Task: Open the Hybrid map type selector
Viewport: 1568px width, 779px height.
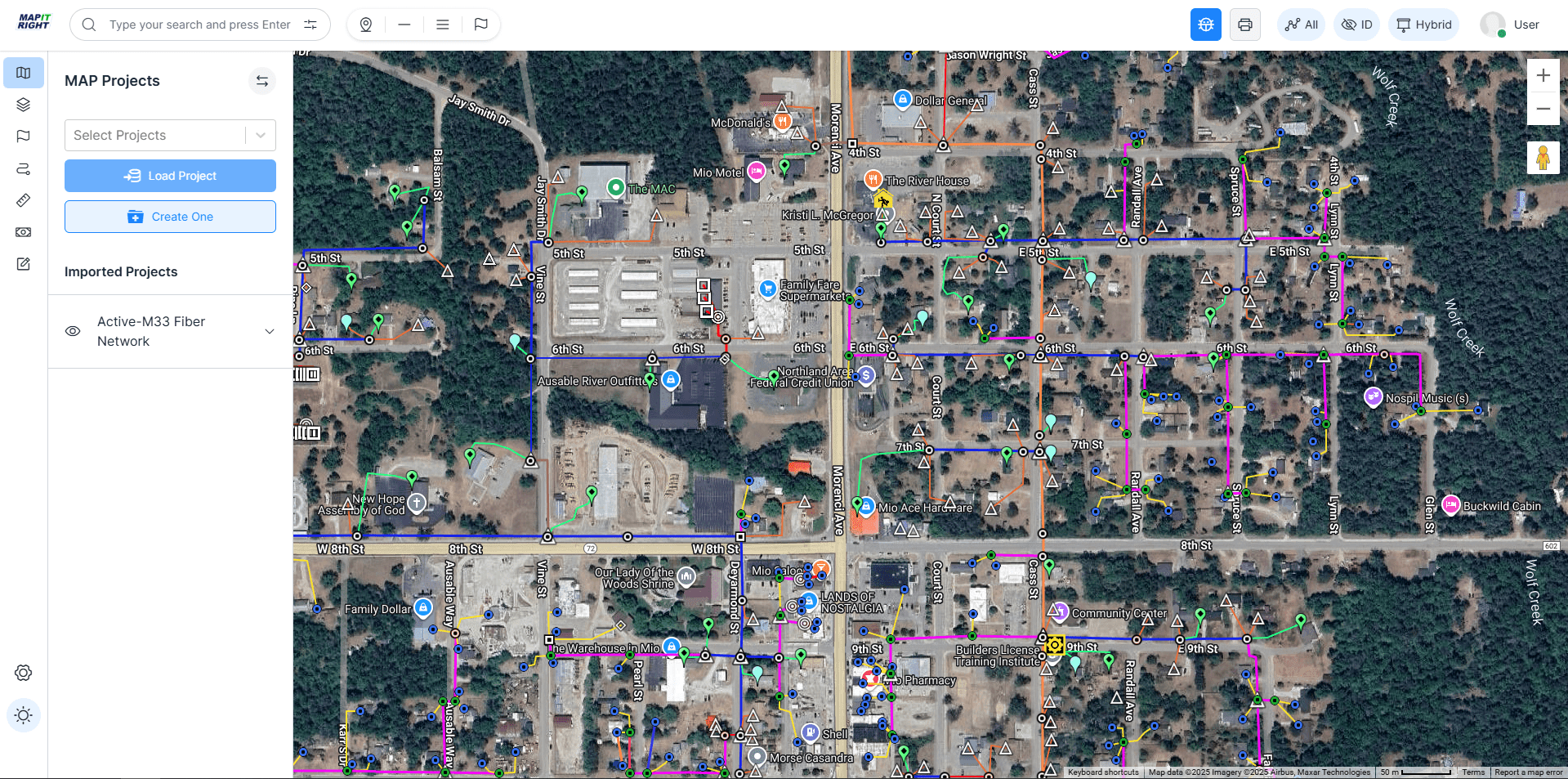Action: click(1424, 25)
